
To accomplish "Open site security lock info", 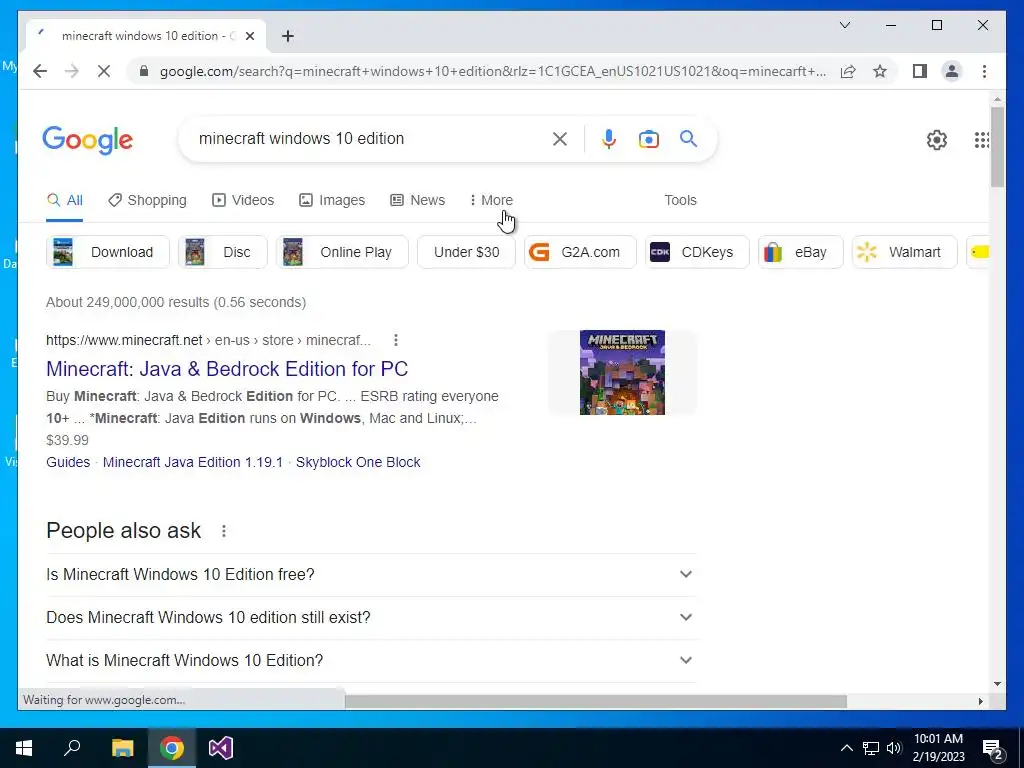I will [144, 71].
